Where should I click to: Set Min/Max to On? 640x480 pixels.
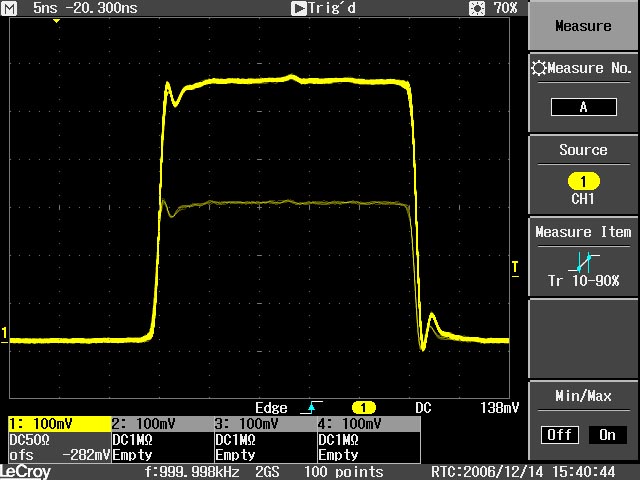tap(606, 435)
